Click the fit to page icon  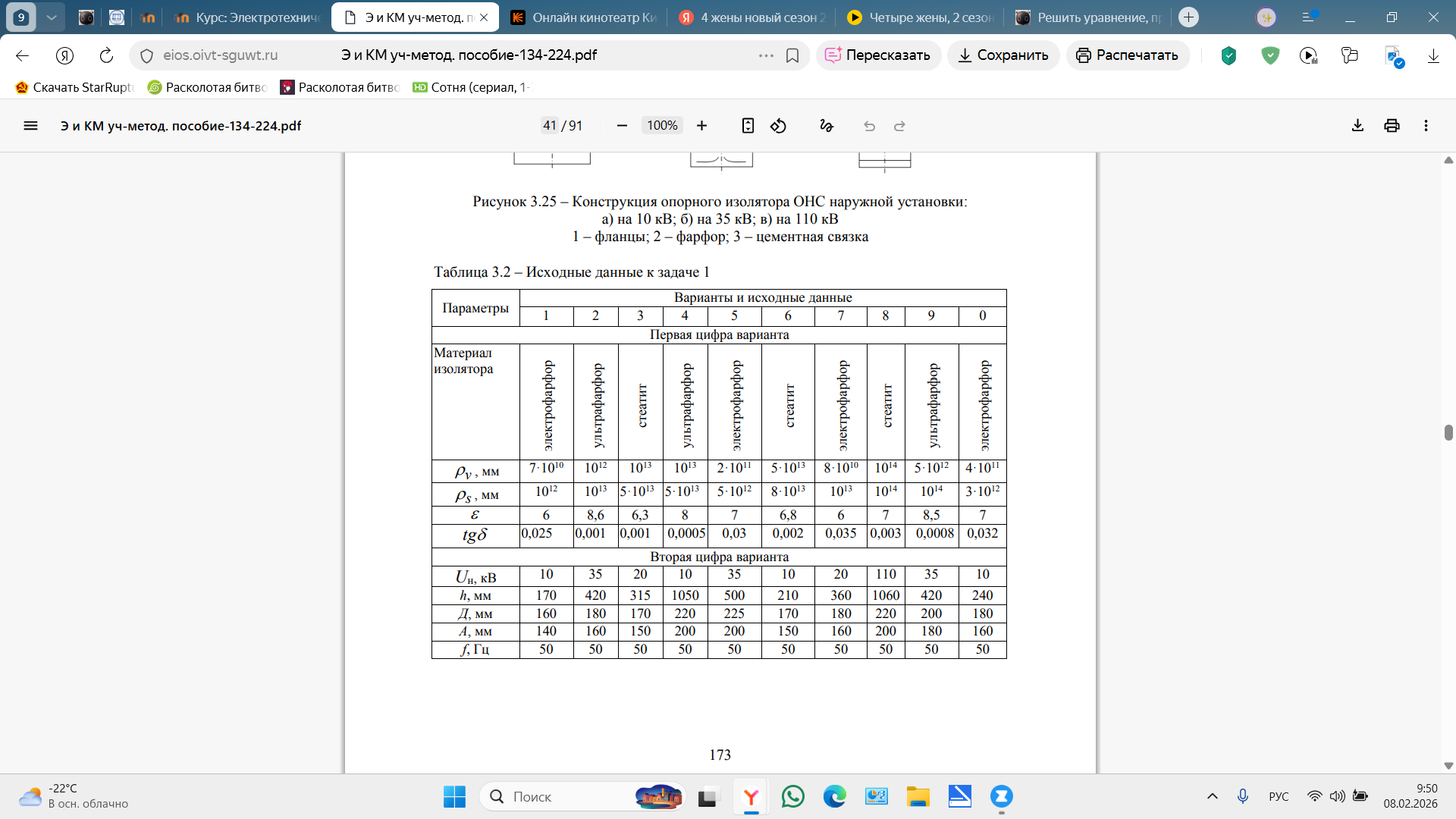pos(748,126)
